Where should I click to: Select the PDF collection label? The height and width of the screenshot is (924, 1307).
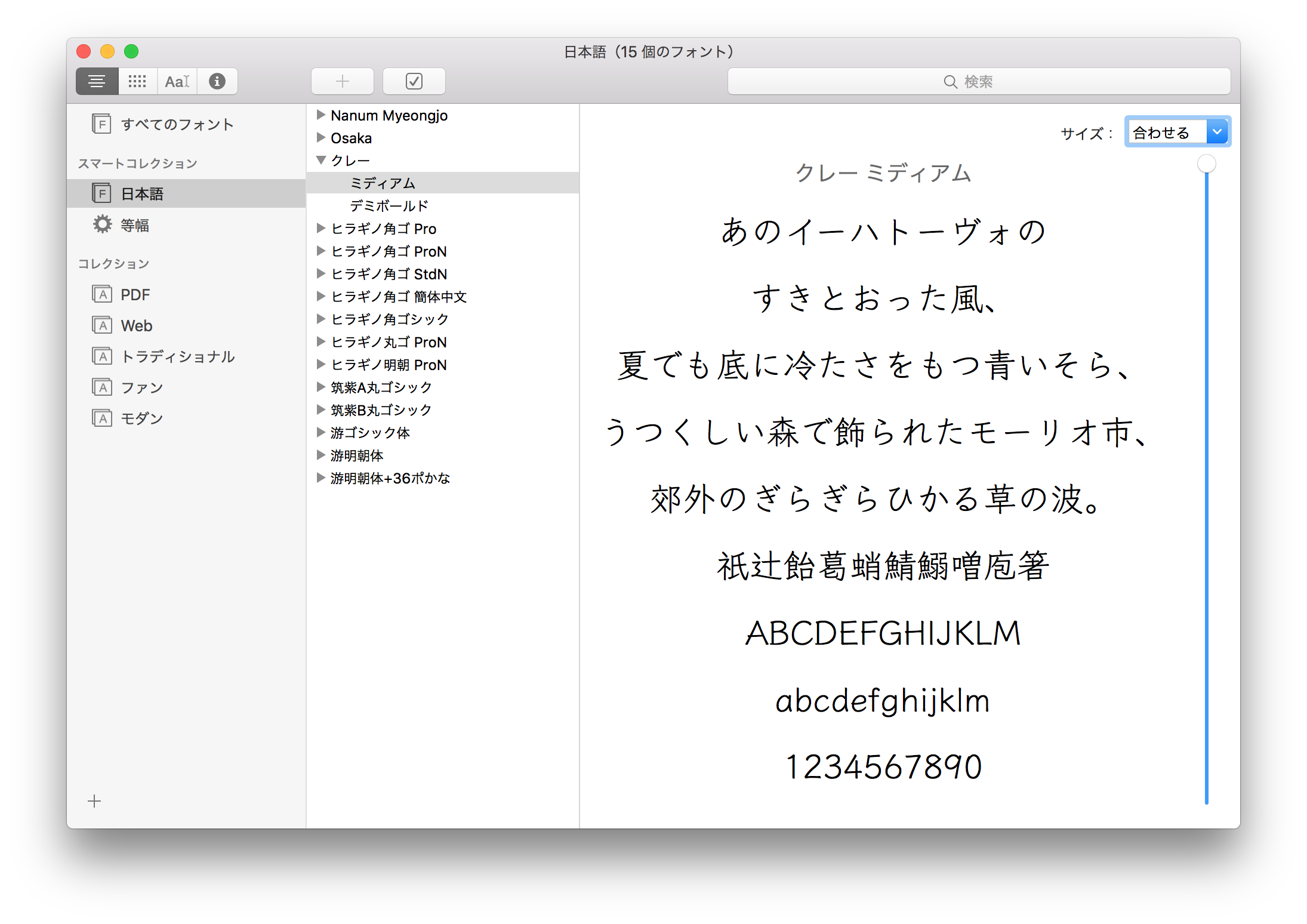(135, 294)
